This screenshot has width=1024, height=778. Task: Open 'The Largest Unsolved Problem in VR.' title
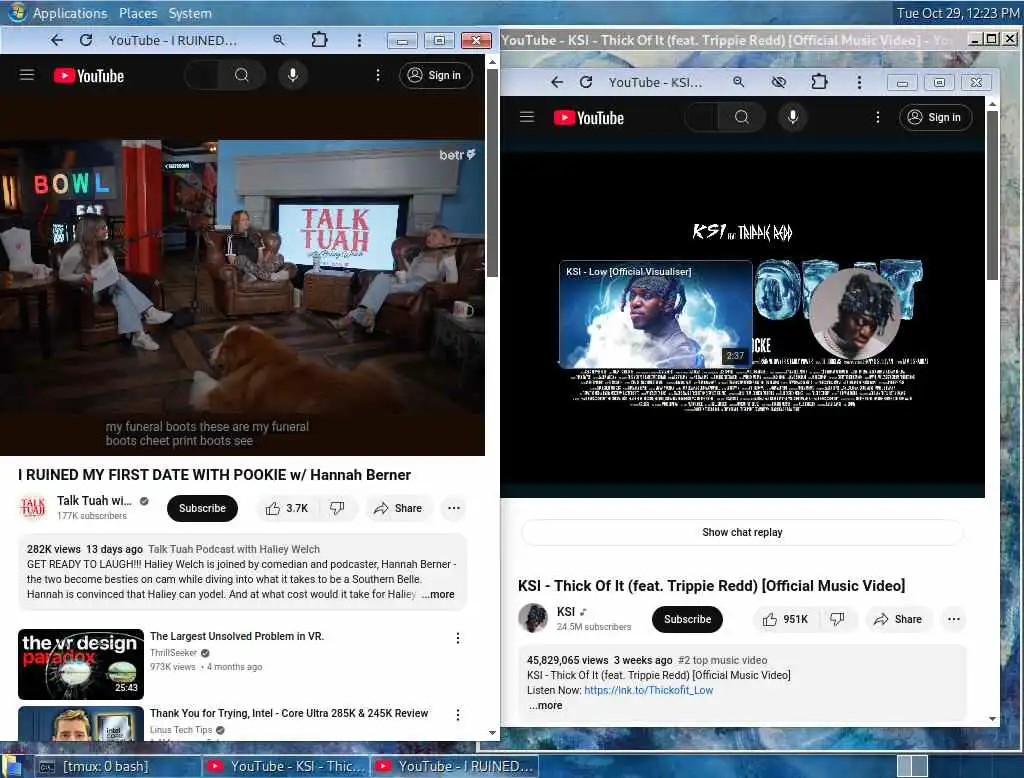[237, 636]
